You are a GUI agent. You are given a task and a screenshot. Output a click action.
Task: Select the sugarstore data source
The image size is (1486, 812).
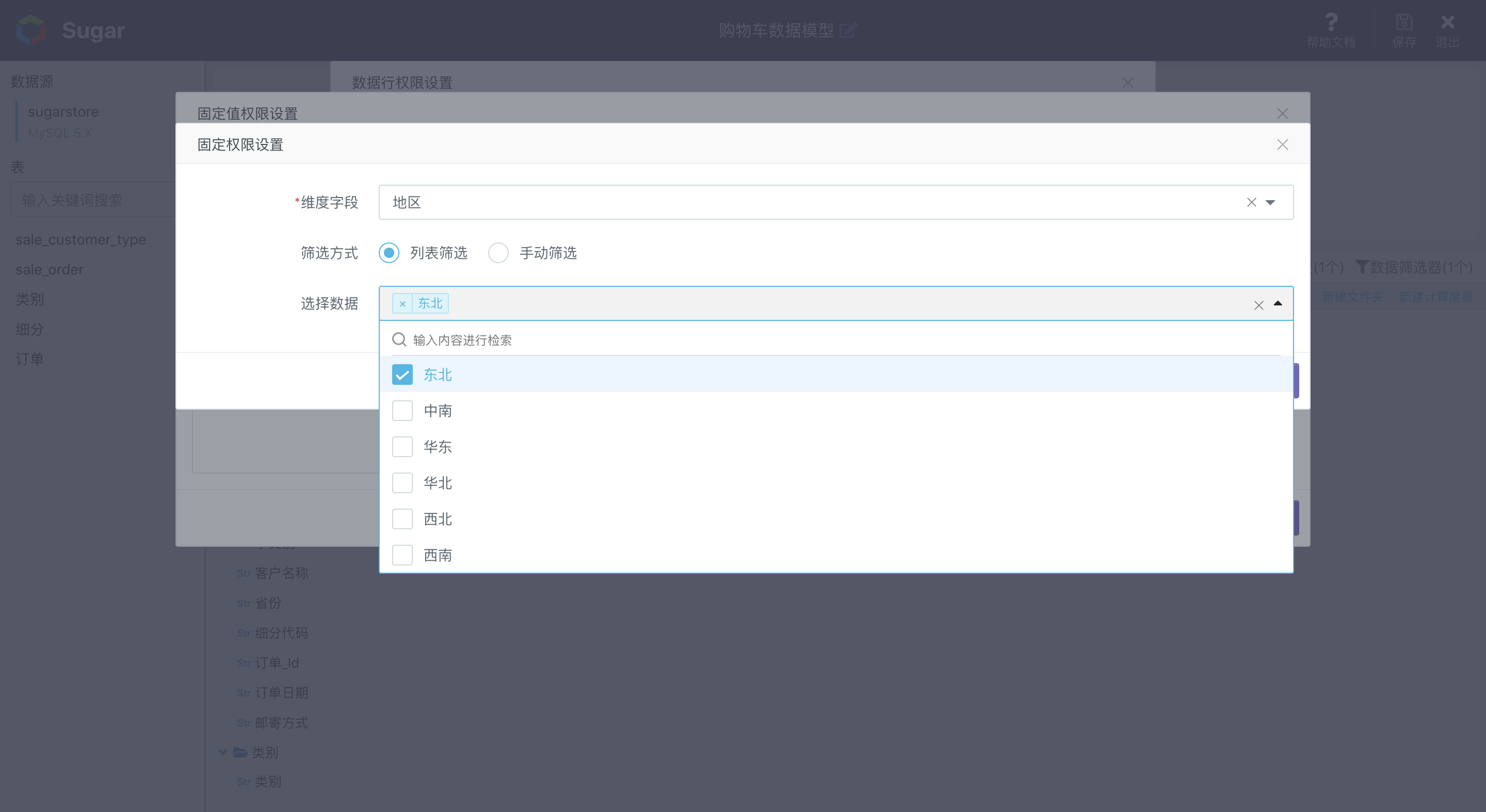(63, 112)
